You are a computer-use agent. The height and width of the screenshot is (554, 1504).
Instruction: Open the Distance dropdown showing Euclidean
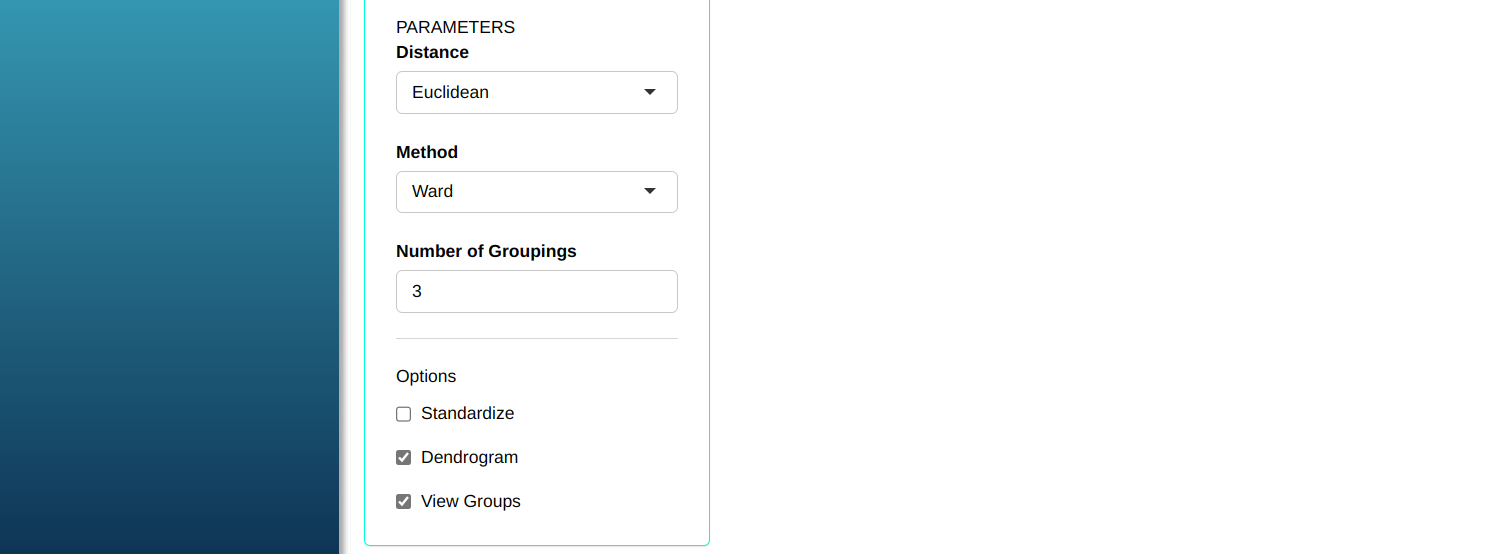[x=536, y=92]
